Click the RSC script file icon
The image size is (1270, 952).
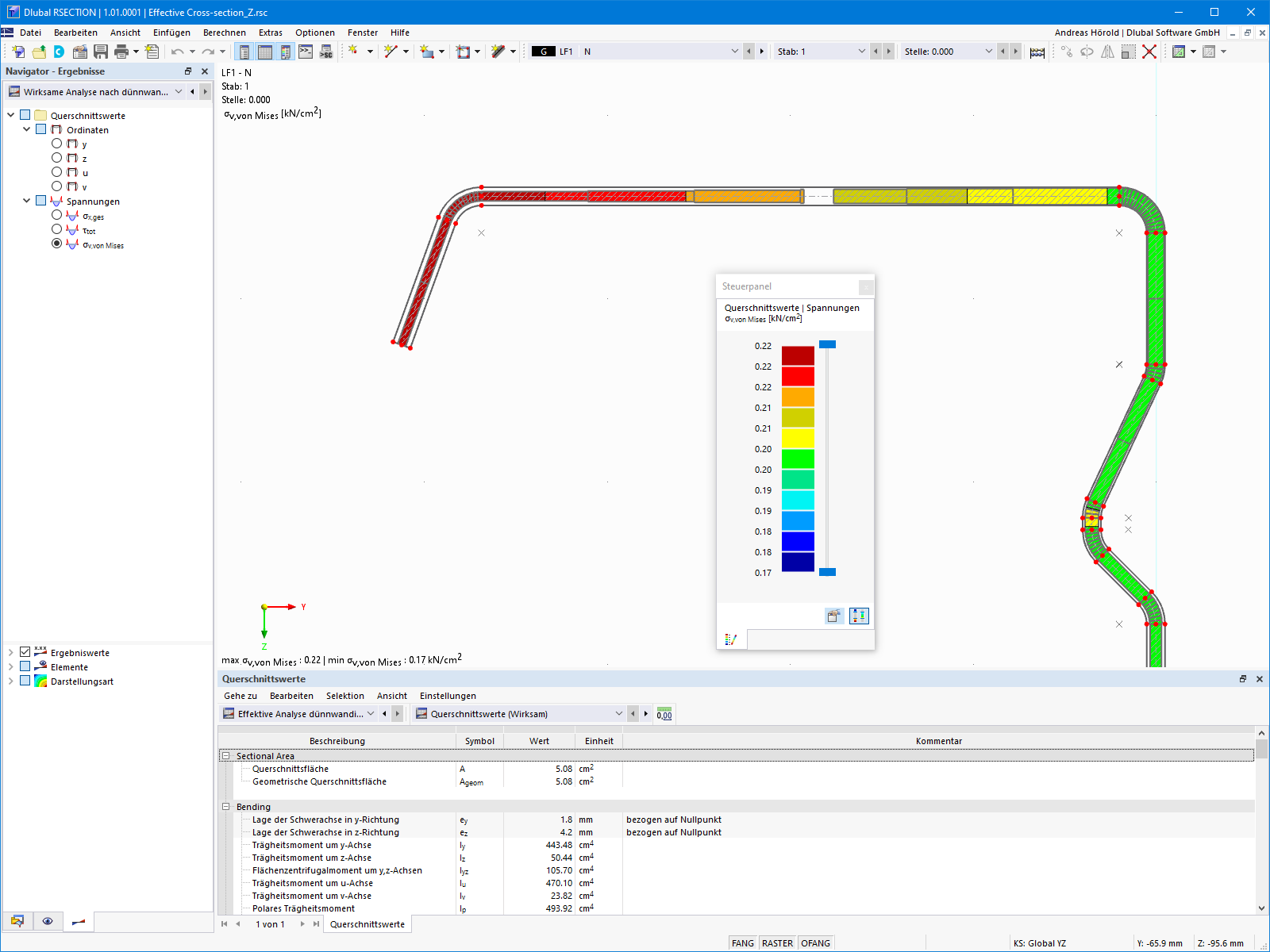click(x=326, y=52)
